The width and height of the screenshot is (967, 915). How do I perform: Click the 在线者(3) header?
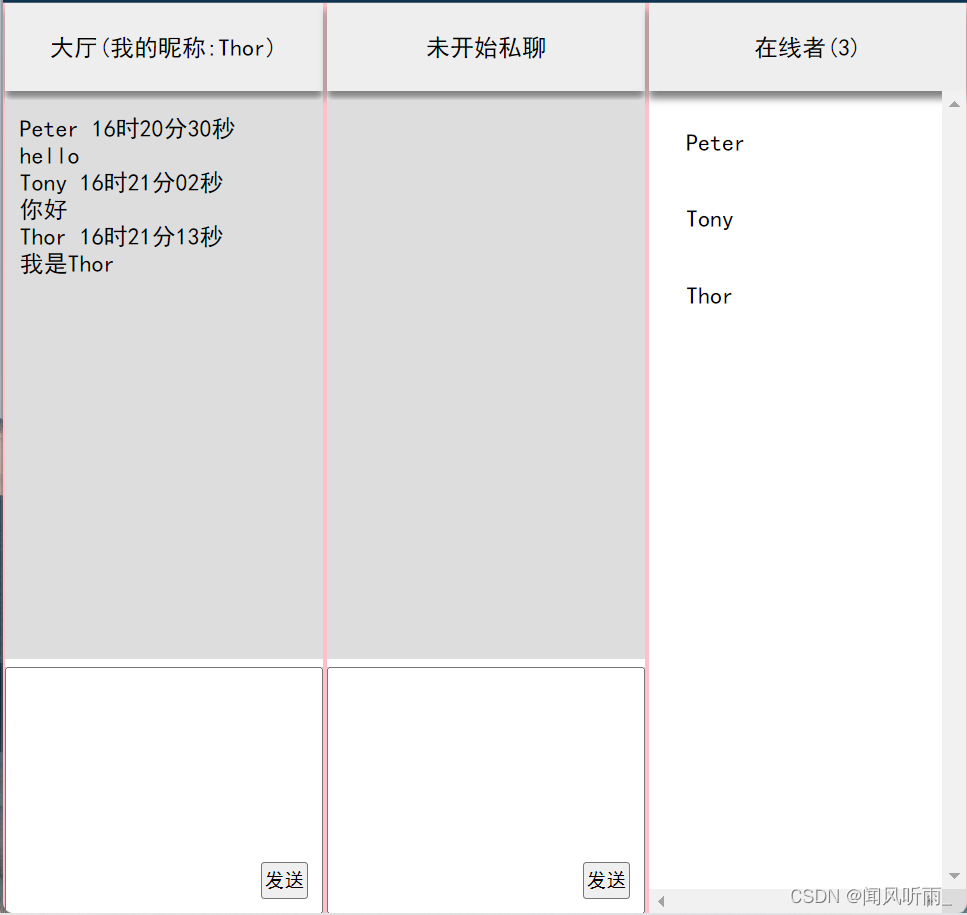[x=807, y=47]
